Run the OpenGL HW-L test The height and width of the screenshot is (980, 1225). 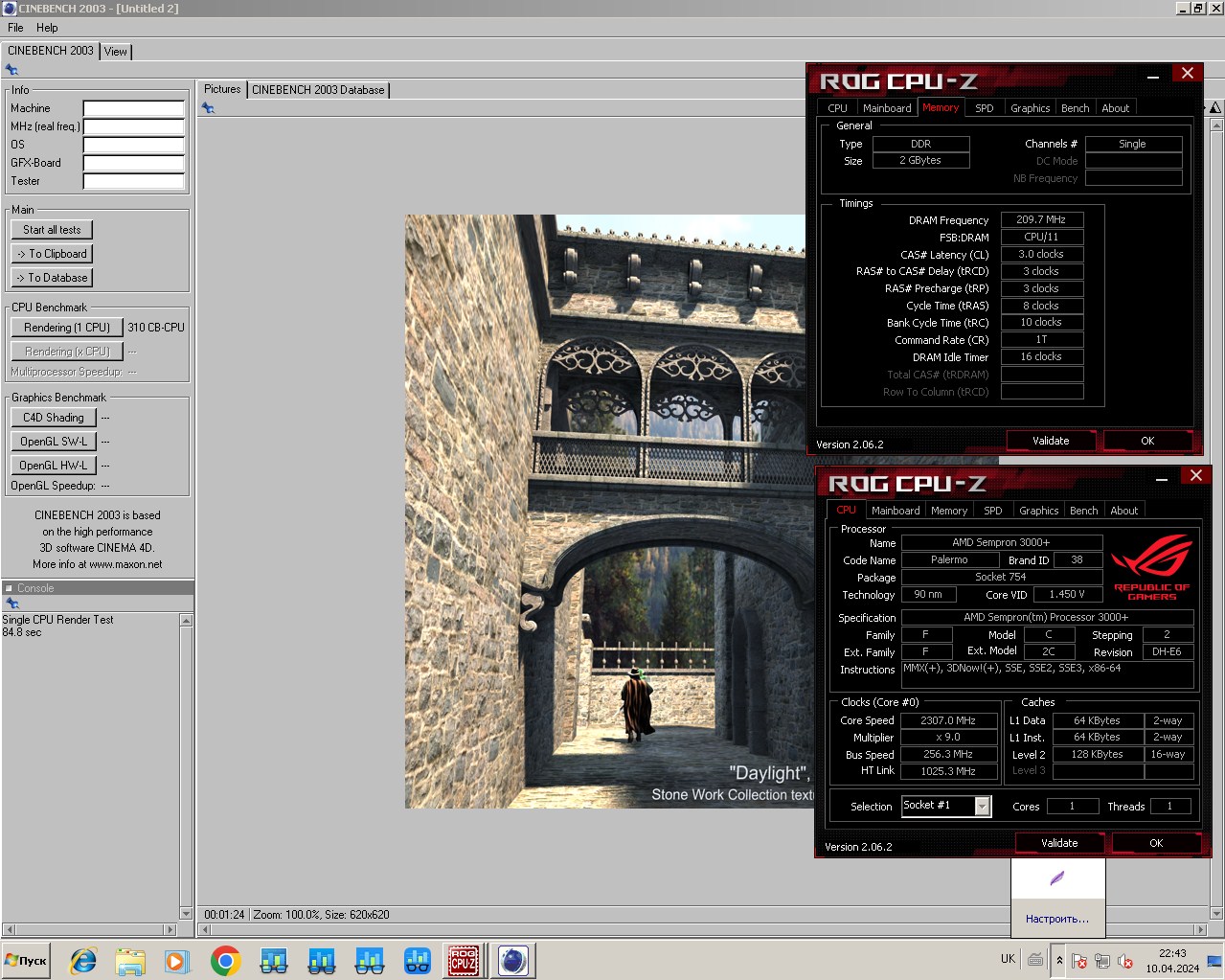[x=54, y=466]
